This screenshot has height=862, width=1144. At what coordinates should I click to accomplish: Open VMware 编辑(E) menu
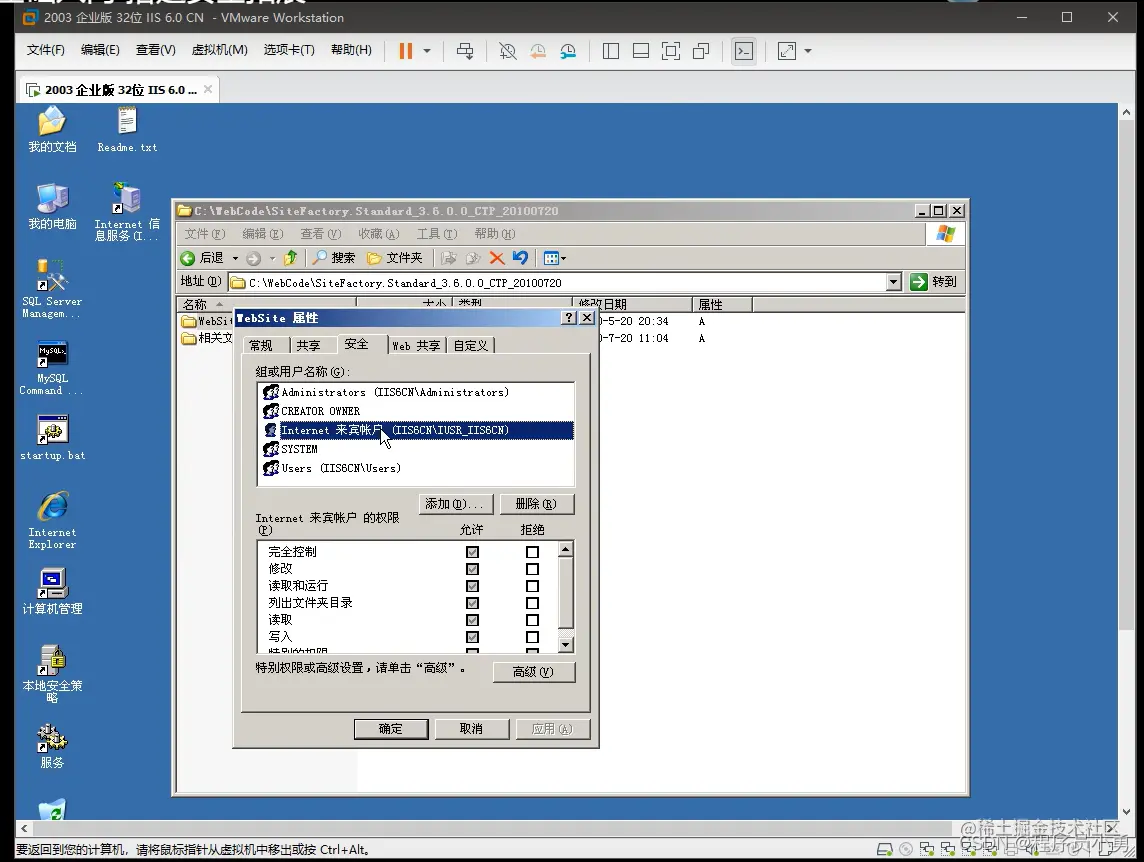pyautogui.click(x=100, y=50)
